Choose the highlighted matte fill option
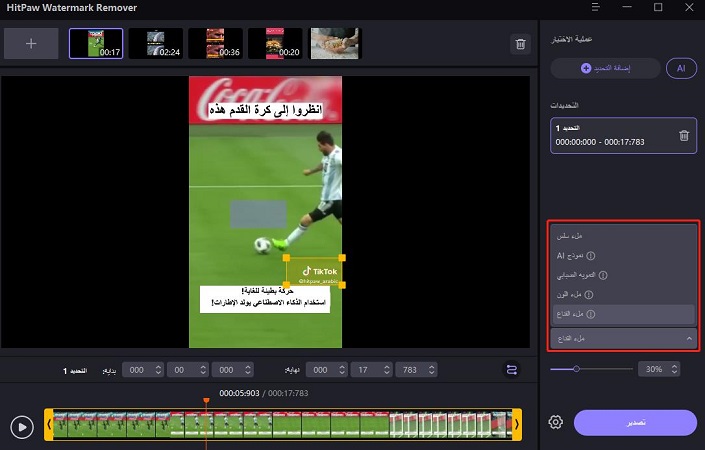Viewport: 705px width, 450px height. [x=624, y=314]
